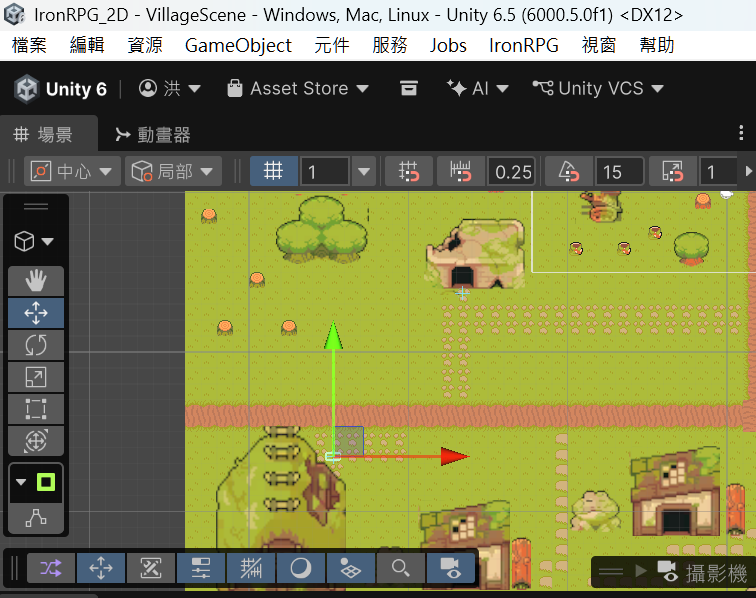Open the 資源 menu

point(145,45)
